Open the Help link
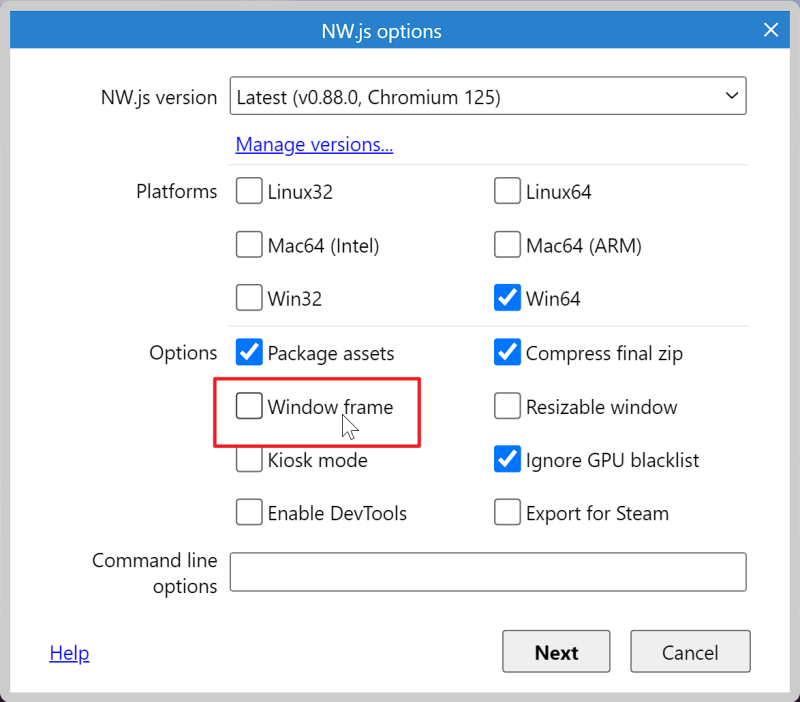800x702 pixels. (x=69, y=653)
